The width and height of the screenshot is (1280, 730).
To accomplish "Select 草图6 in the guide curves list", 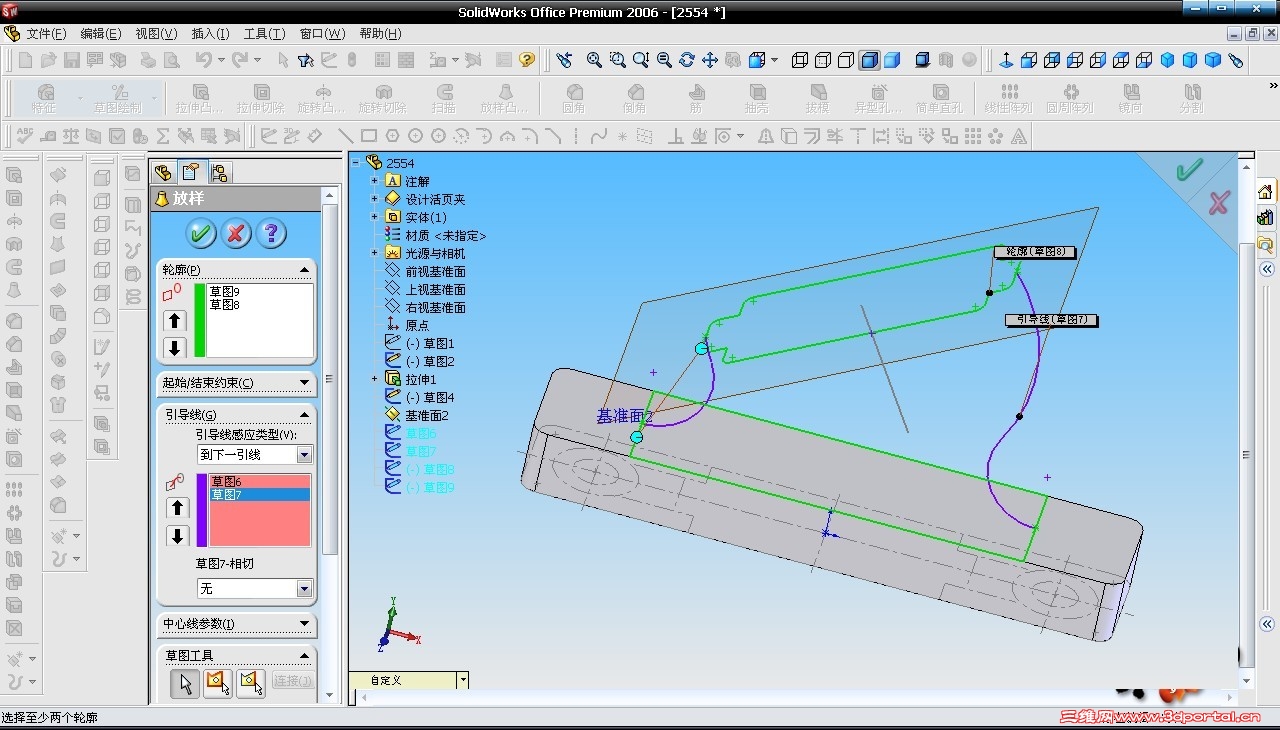I will pos(226,482).
